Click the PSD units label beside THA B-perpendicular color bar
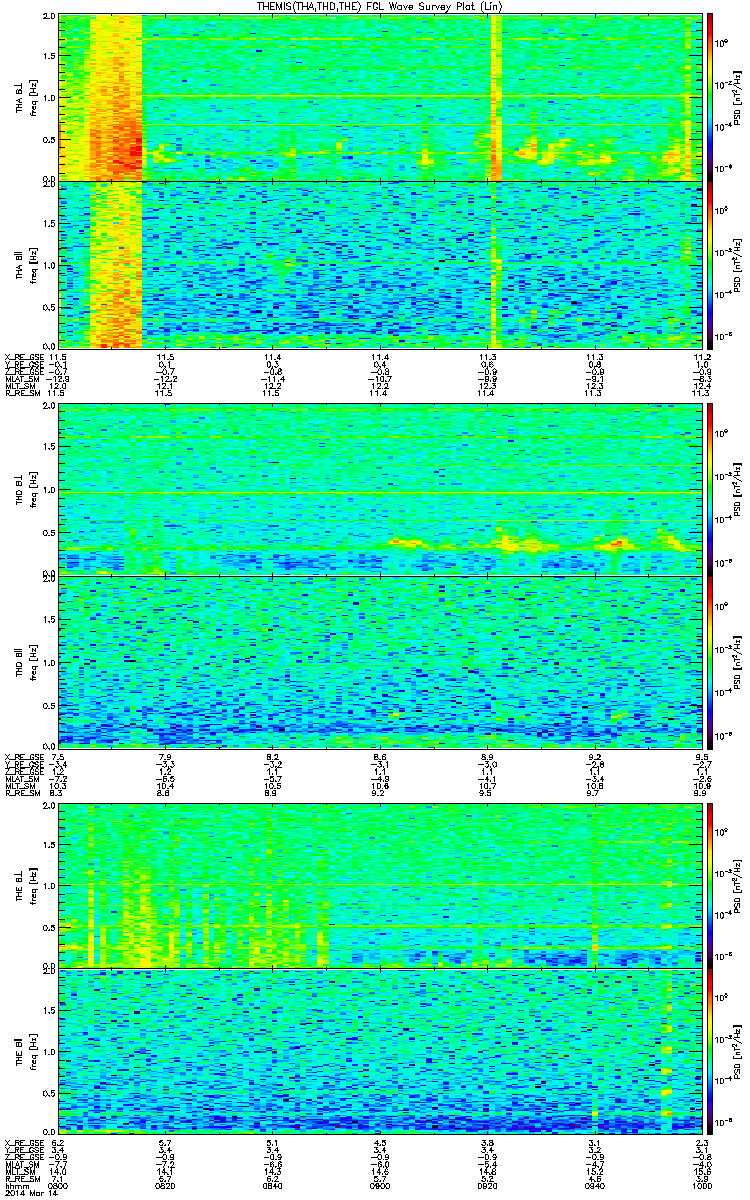750x1200 pixels. pyautogui.click(x=738, y=98)
